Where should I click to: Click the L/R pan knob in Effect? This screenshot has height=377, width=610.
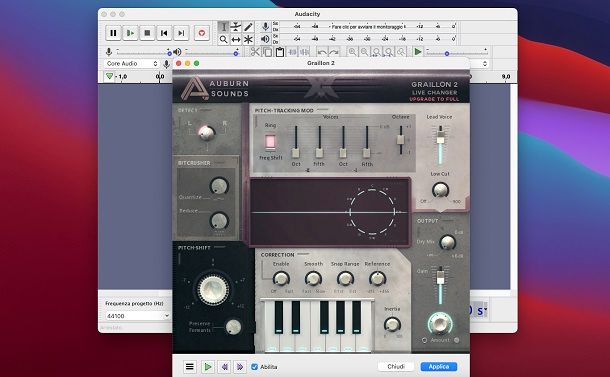pyautogui.click(x=207, y=133)
